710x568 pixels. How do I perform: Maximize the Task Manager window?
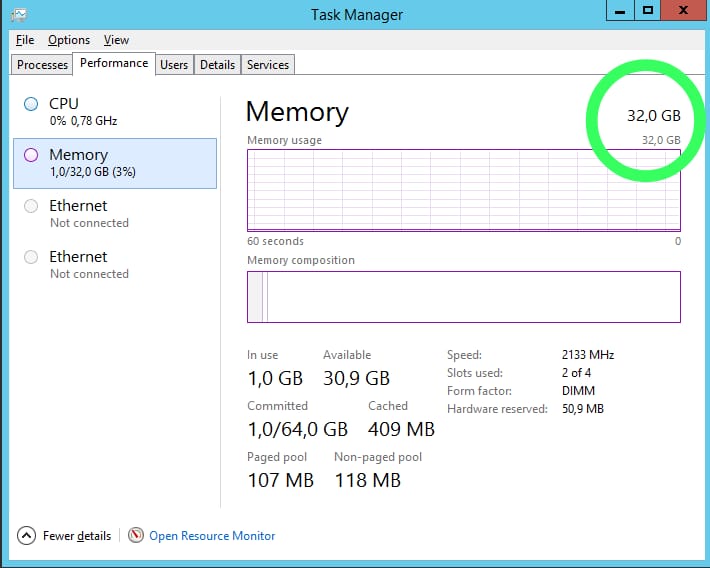[648, 10]
